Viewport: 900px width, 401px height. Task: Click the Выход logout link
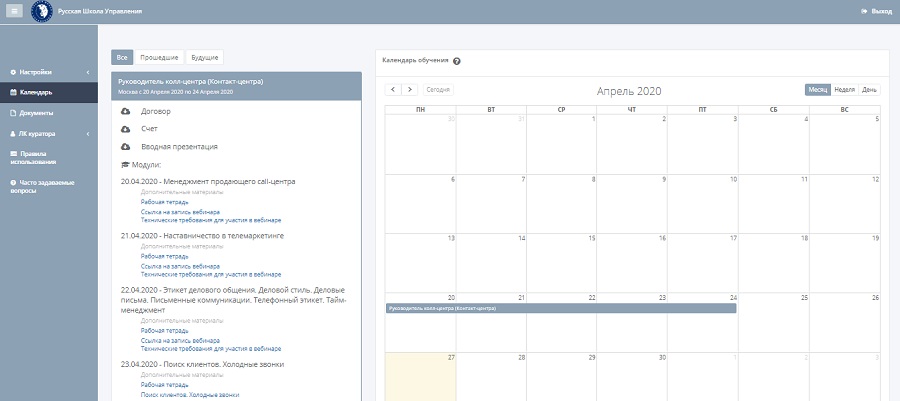[x=876, y=11]
